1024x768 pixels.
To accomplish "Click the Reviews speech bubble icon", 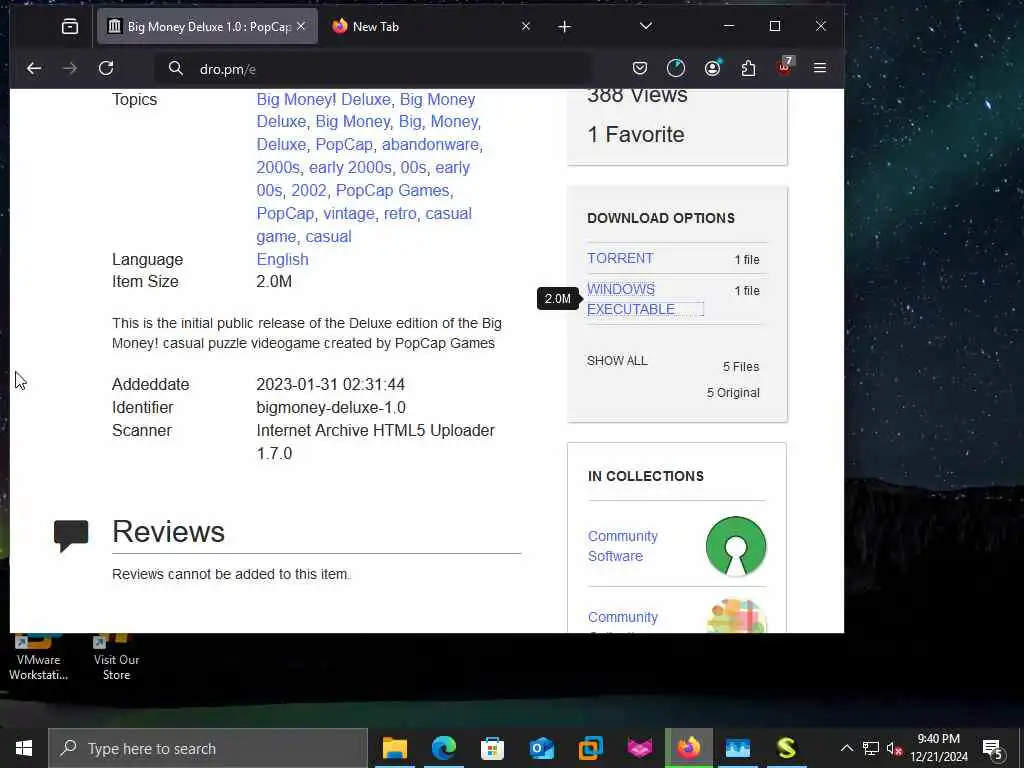I will click(x=71, y=536).
